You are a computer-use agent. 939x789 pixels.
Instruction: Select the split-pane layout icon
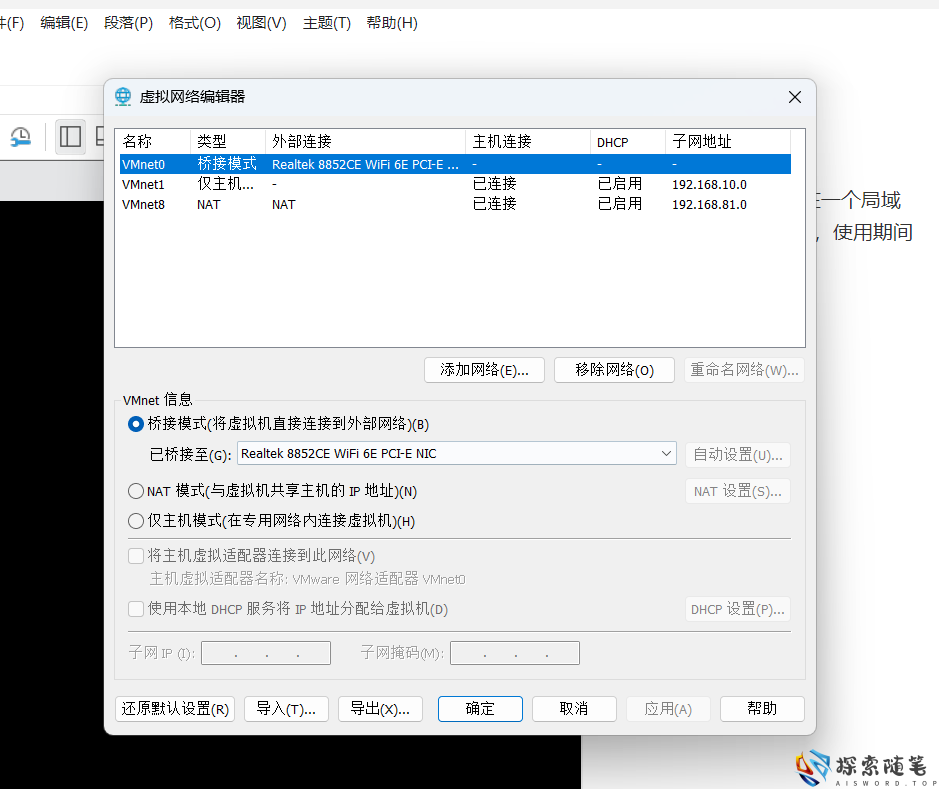pos(70,136)
